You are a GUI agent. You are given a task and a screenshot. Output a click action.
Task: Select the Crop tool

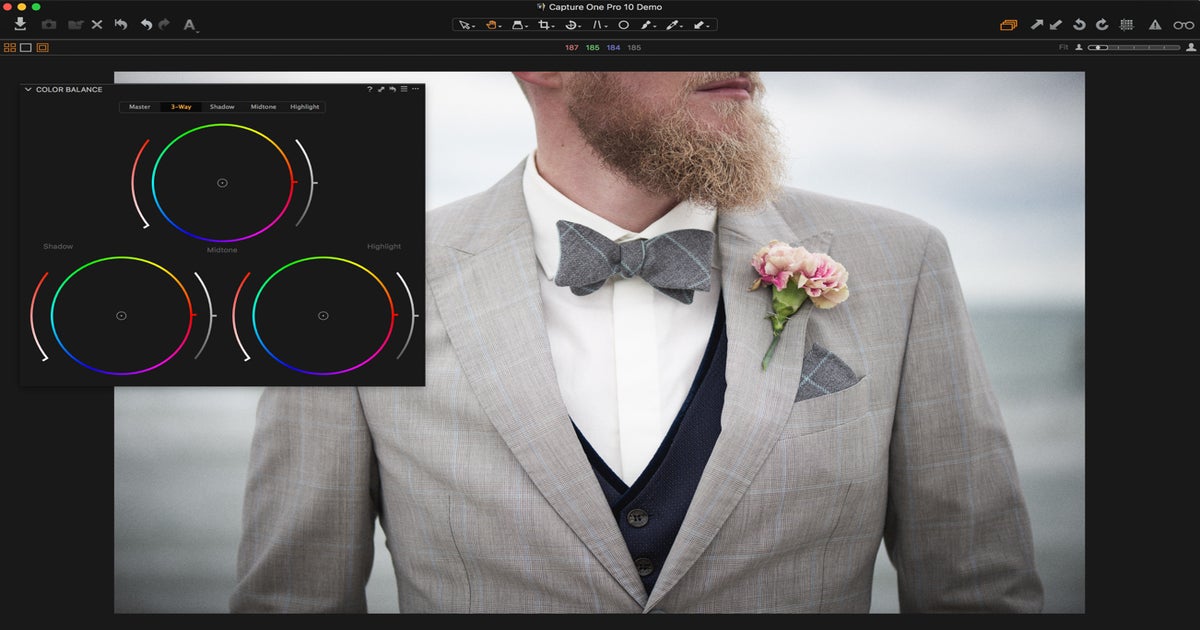click(546, 24)
